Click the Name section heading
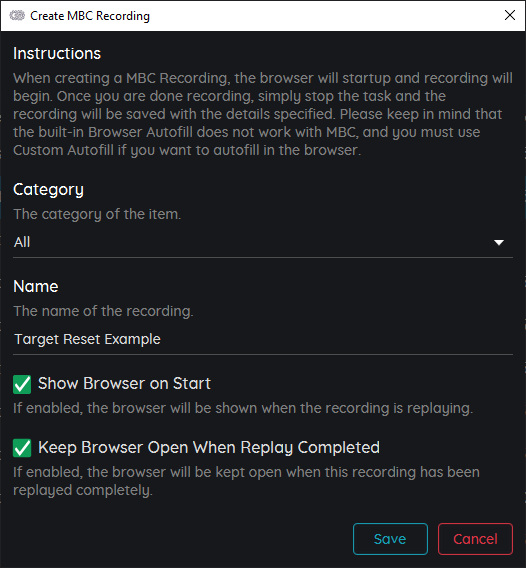This screenshot has width=526, height=568. coord(36,287)
